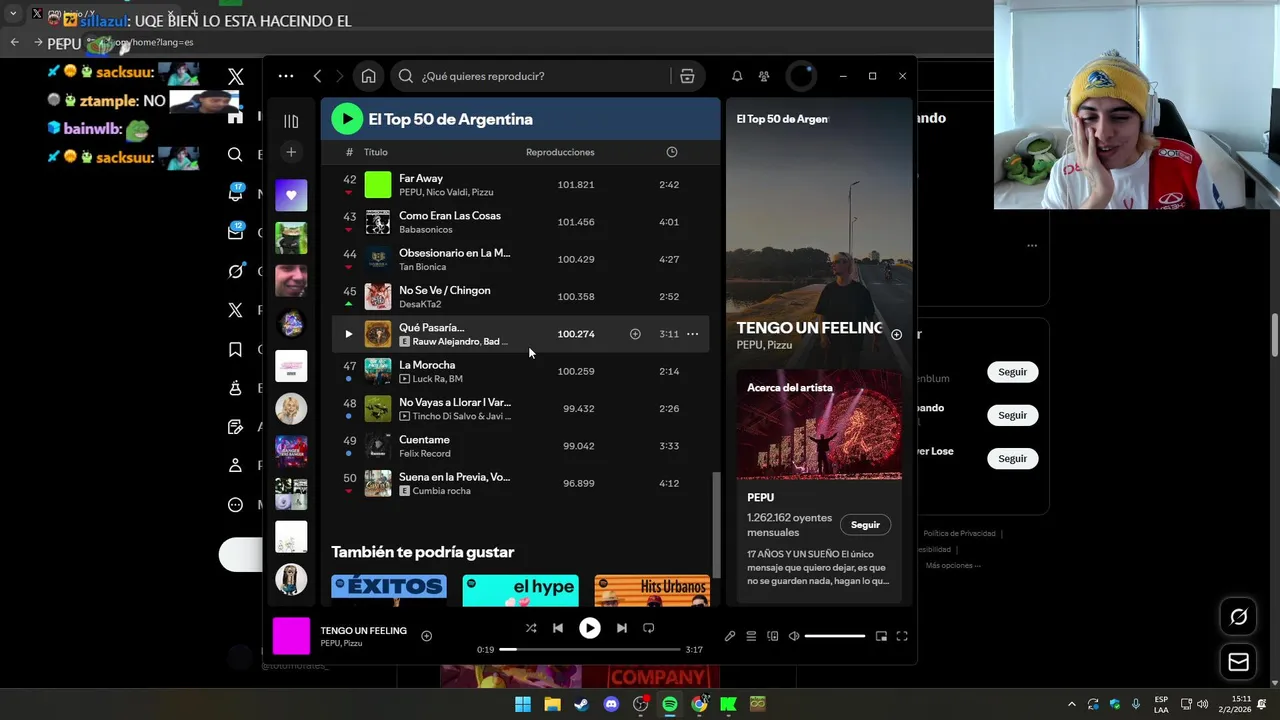Open the Browse icon in the search bar
This screenshot has width=1280, height=720.
click(x=687, y=76)
